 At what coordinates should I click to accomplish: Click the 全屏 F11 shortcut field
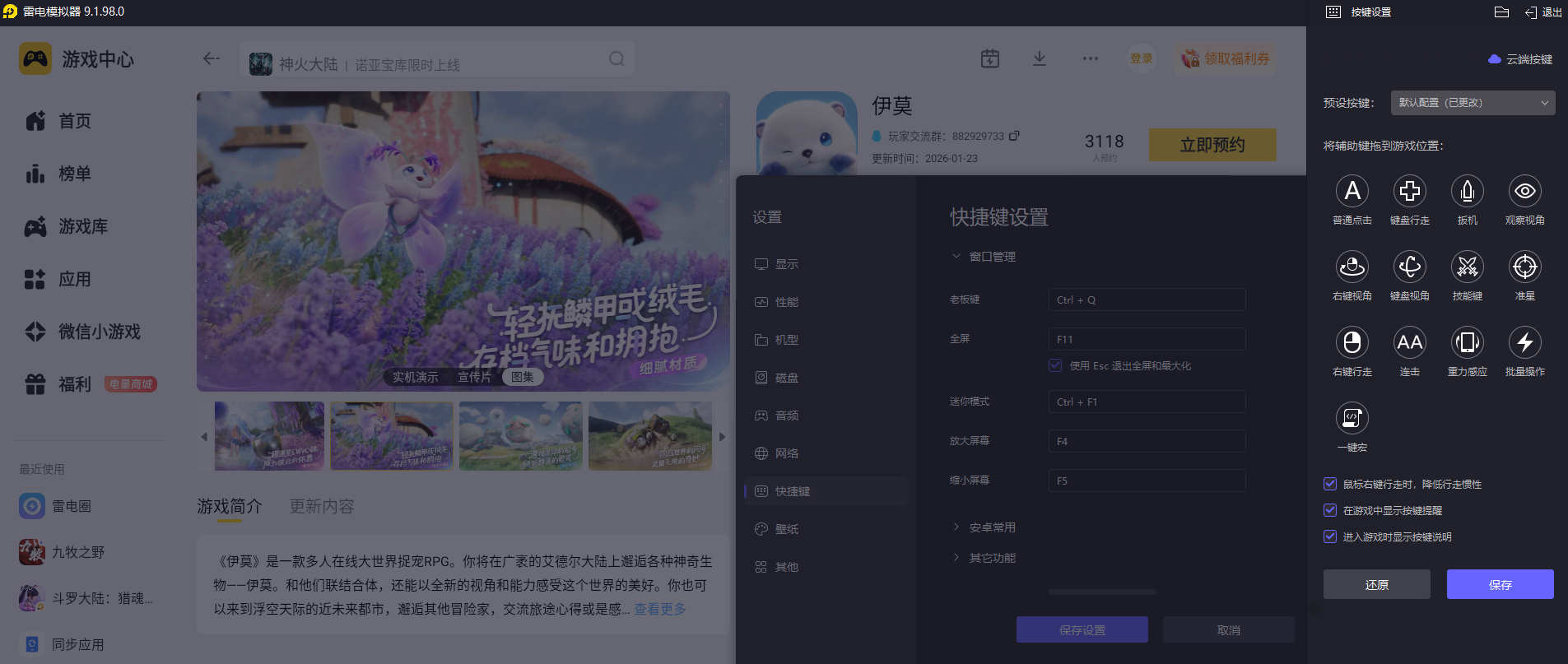[1147, 339]
